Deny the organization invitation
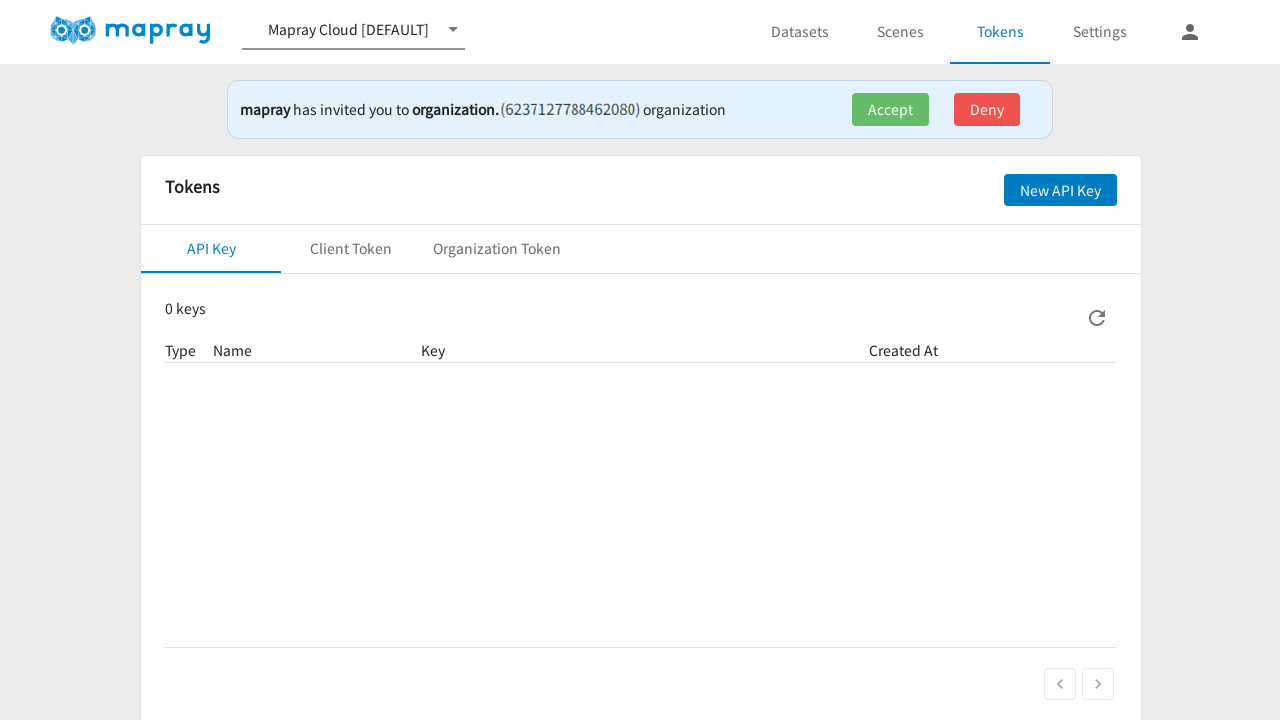This screenshot has height=720, width=1280. point(986,110)
